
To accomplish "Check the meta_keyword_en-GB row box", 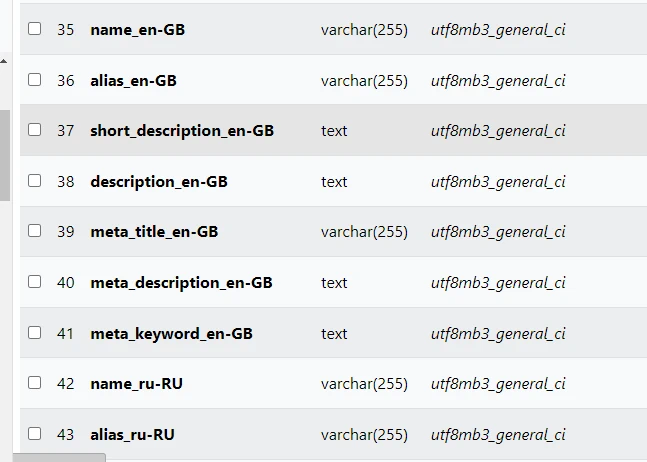I will [x=35, y=332].
